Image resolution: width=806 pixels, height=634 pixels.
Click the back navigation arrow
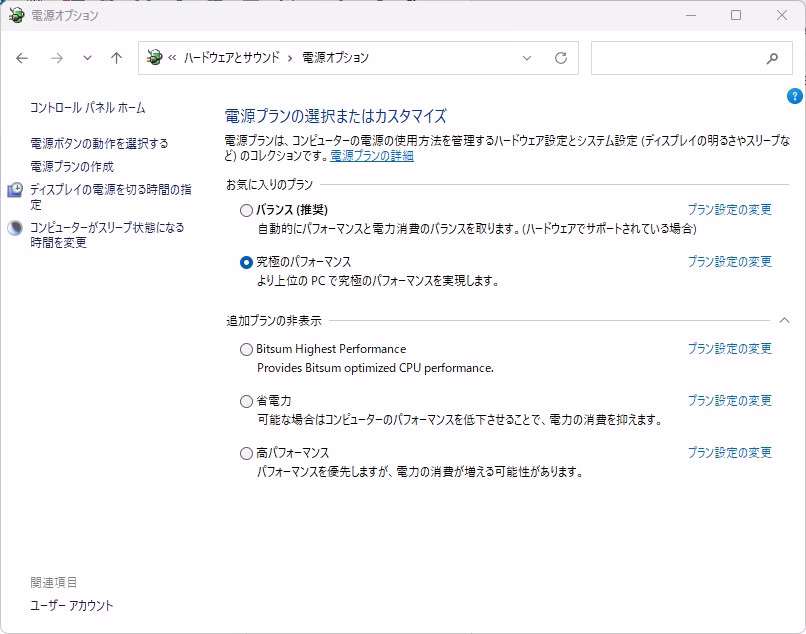coord(22,58)
